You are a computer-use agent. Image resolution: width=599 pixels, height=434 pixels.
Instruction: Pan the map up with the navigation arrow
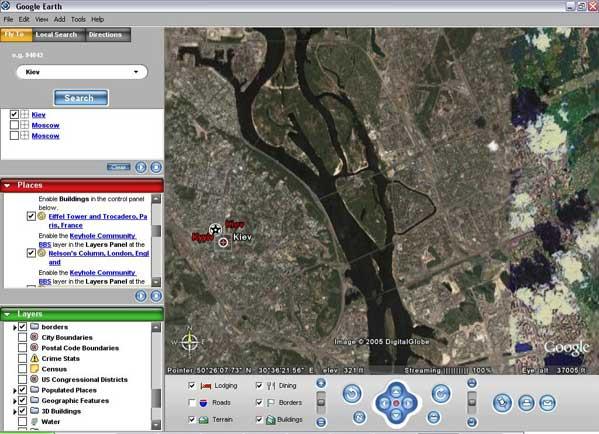coord(396,391)
